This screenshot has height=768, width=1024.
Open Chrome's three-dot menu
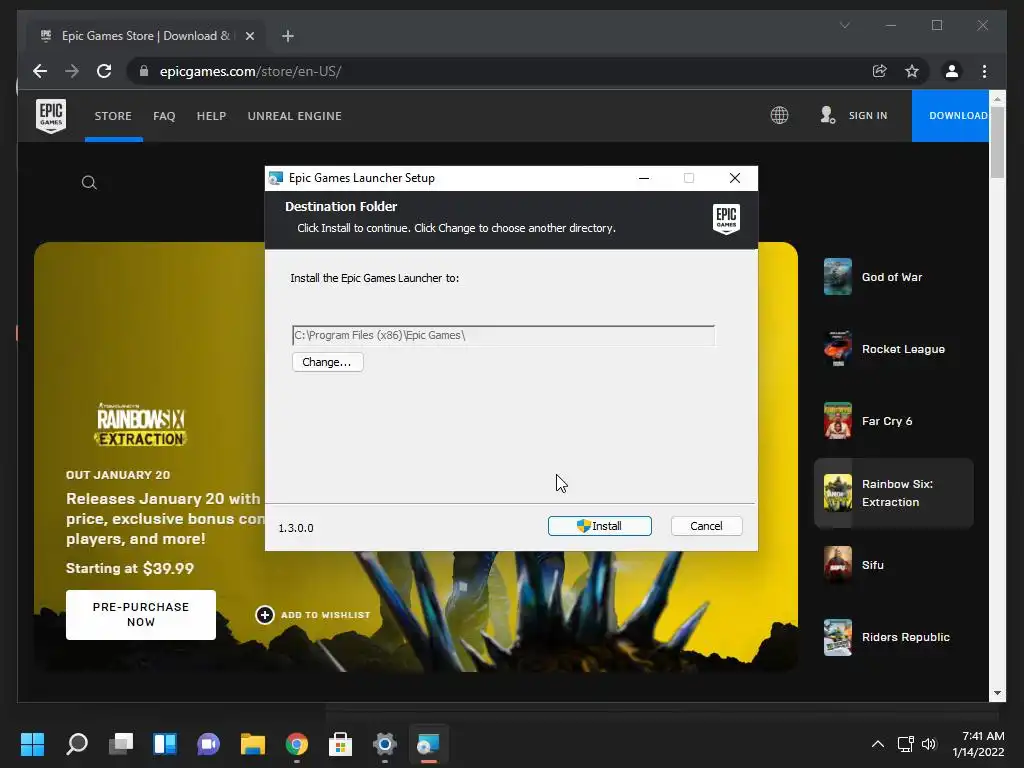click(x=984, y=71)
